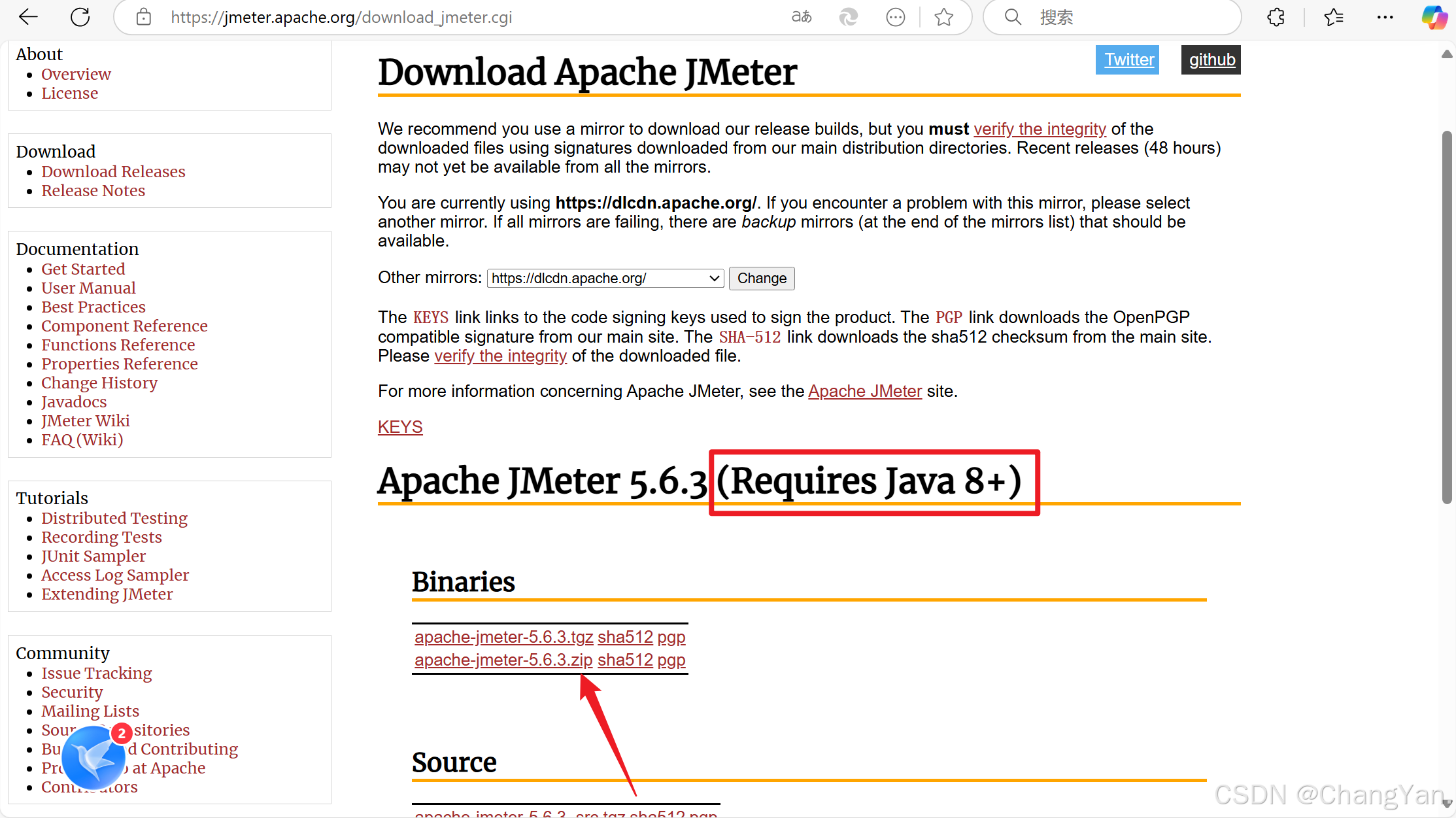Viewport: 1456px width, 818px height.
Task: Download apache-jmeter-5.6.3.zip binary
Action: [x=503, y=660]
